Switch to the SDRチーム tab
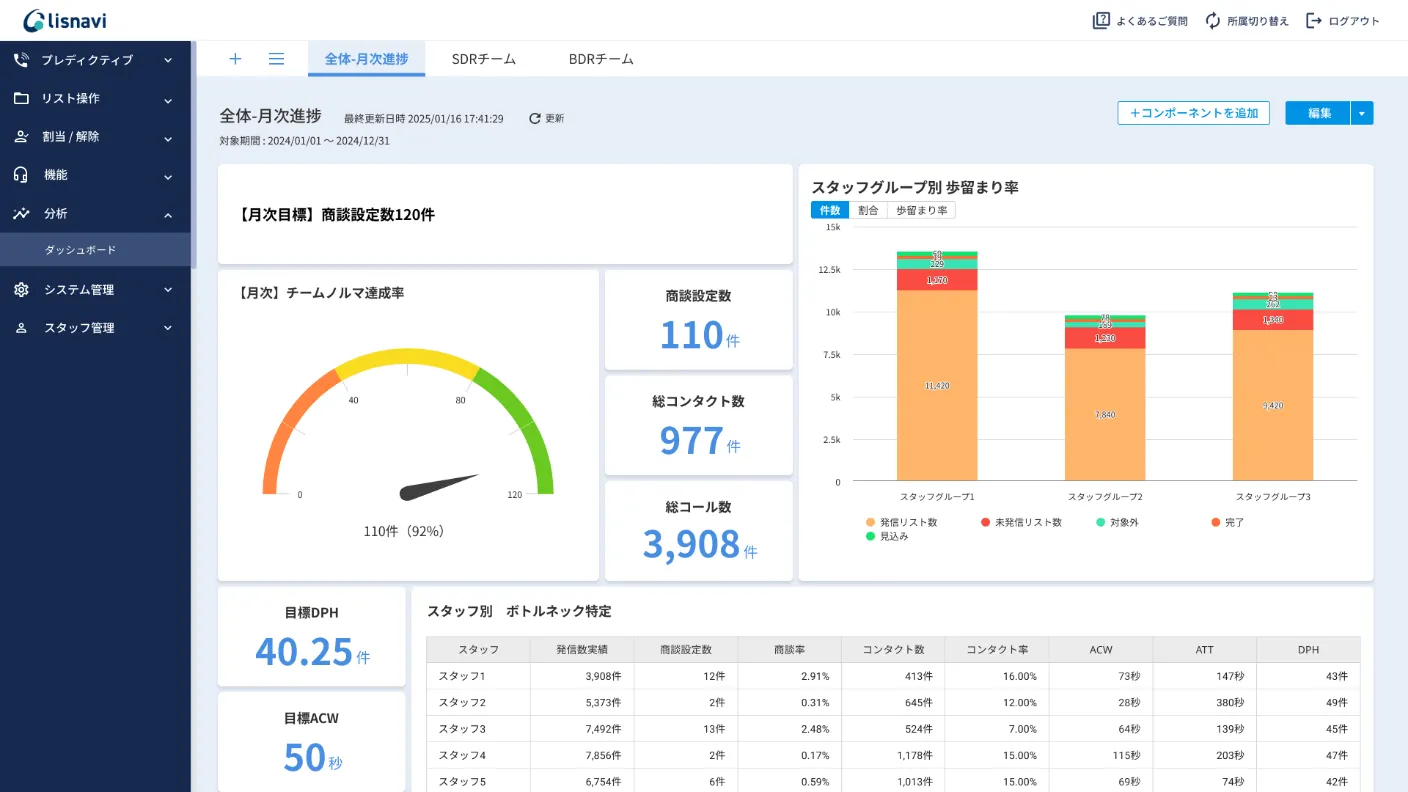This screenshot has width=1408, height=792. click(484, 59)
